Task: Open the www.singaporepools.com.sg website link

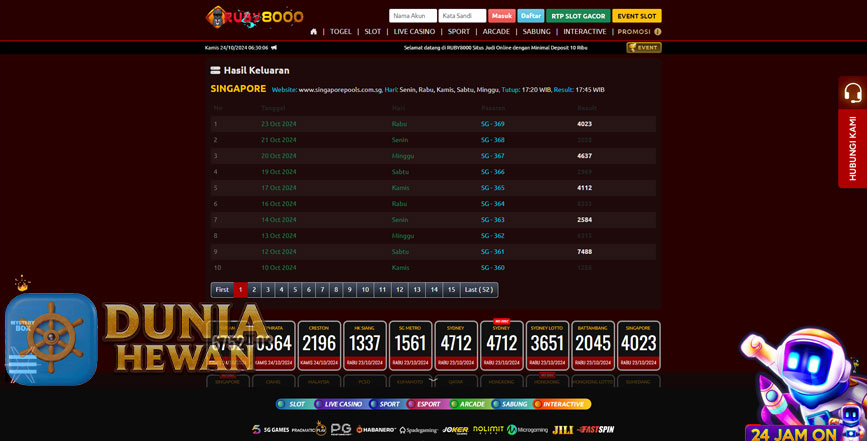Action: (x=340, y=90)
